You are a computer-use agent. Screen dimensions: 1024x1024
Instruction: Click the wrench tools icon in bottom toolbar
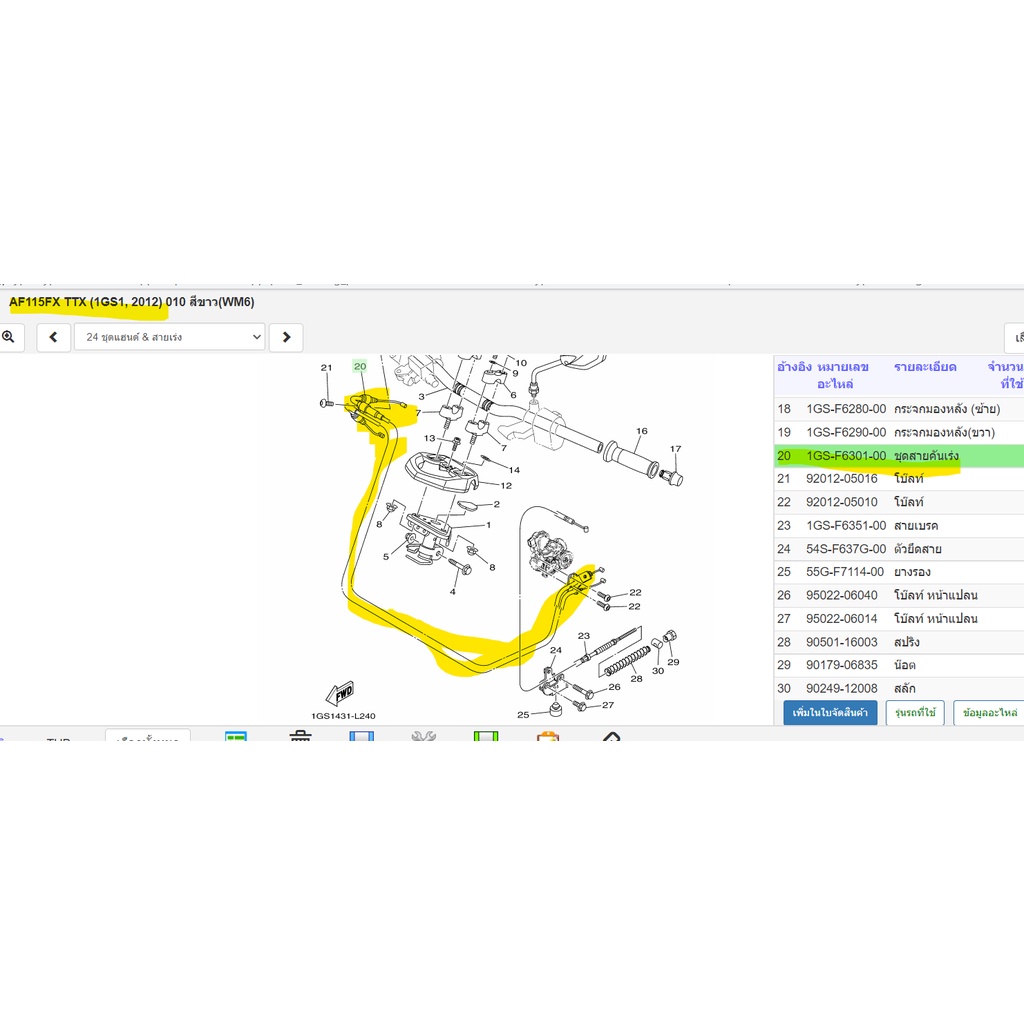point(423,736)
